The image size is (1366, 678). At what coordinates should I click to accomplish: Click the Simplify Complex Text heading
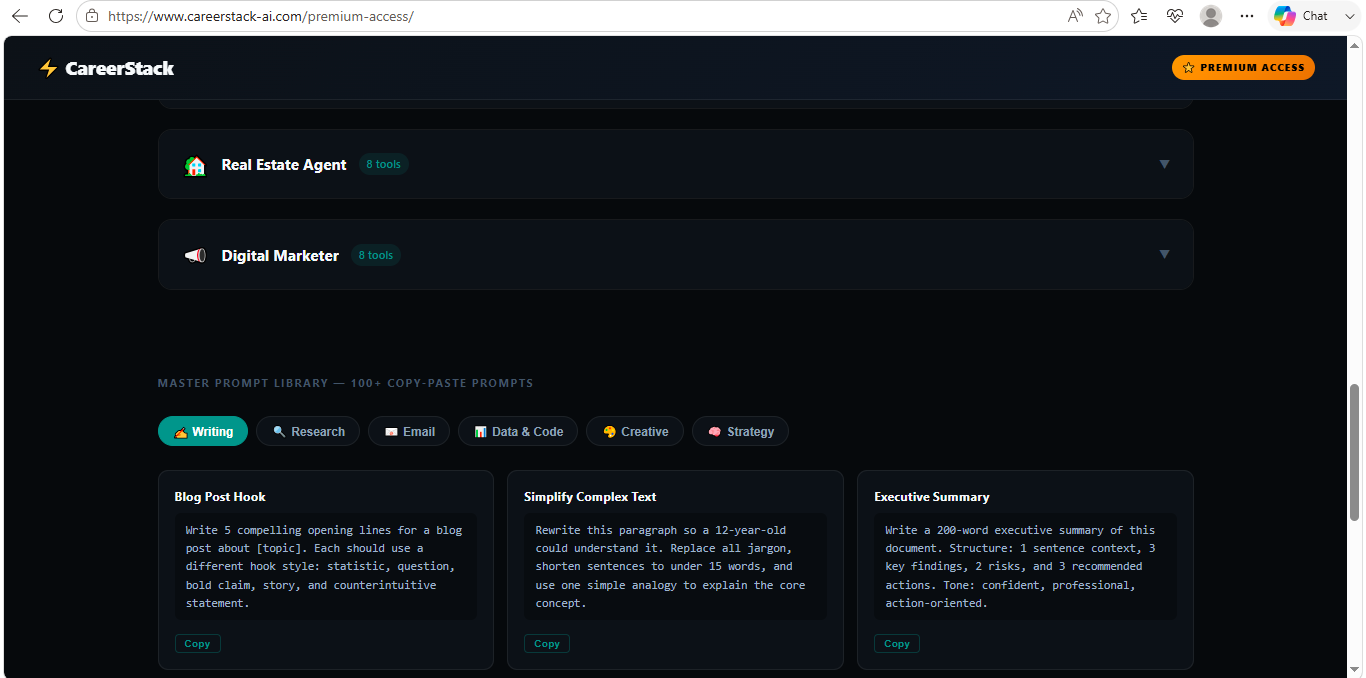[590, 496]
